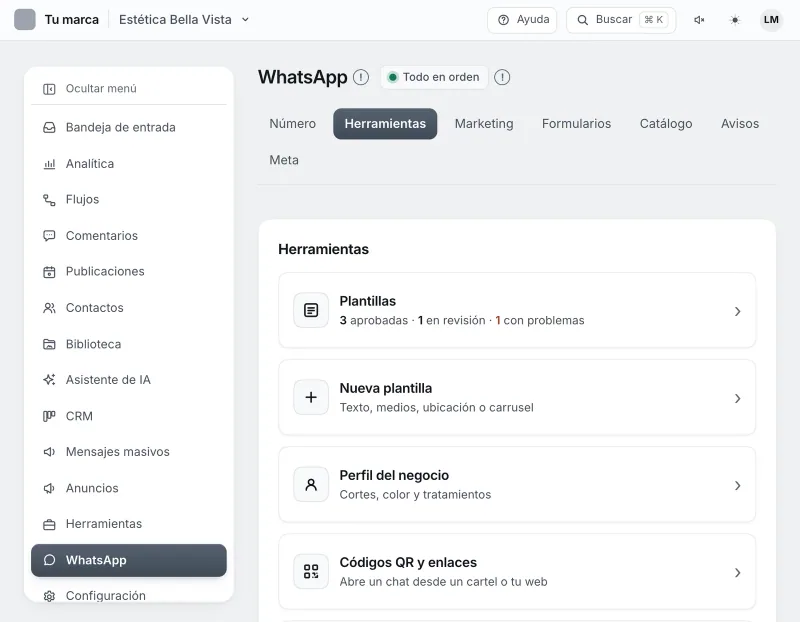Image resolution: width=800 pixels, height=622 pixels.
Task: Click the Configuración gear icon
Action: (49, 596)
